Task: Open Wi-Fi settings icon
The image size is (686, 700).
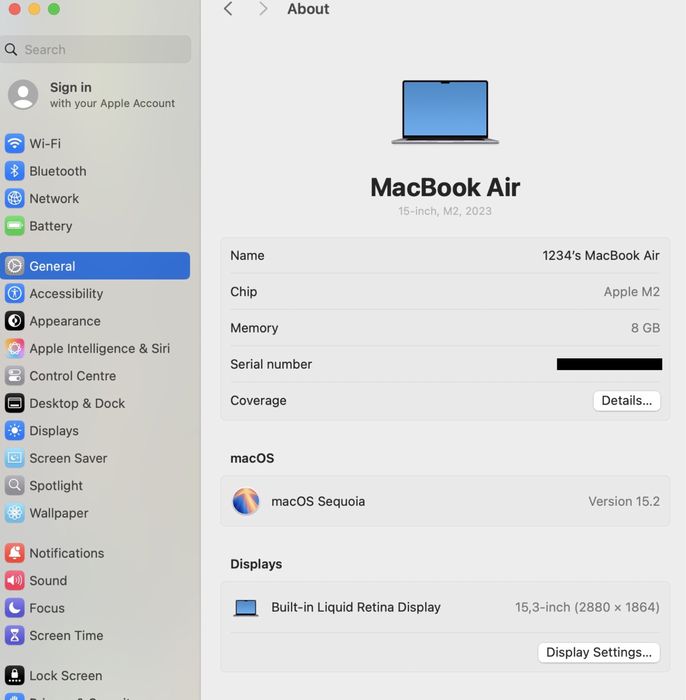Action: pos(14,144)
